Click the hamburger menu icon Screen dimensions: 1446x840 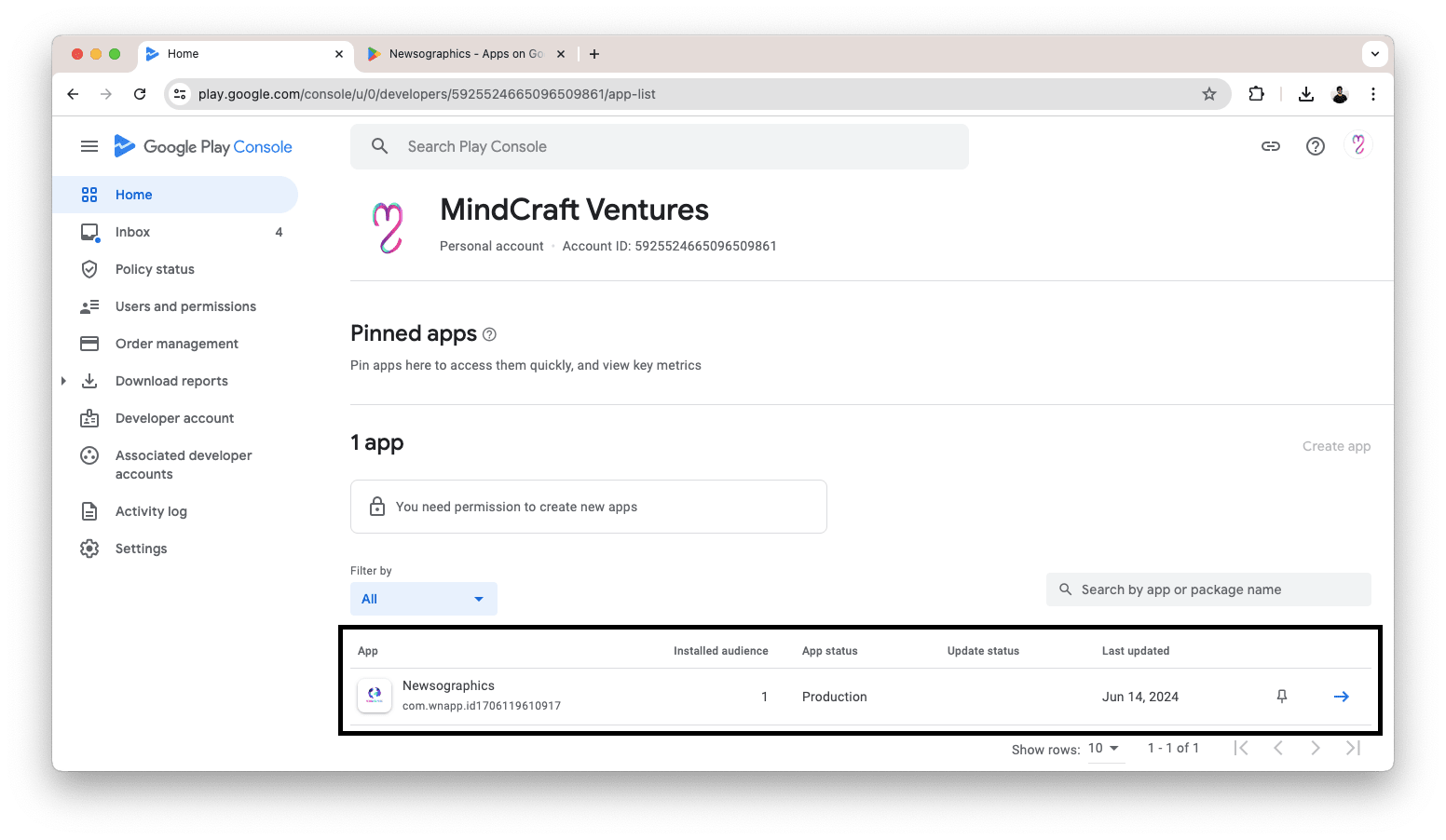pos(89,146)
